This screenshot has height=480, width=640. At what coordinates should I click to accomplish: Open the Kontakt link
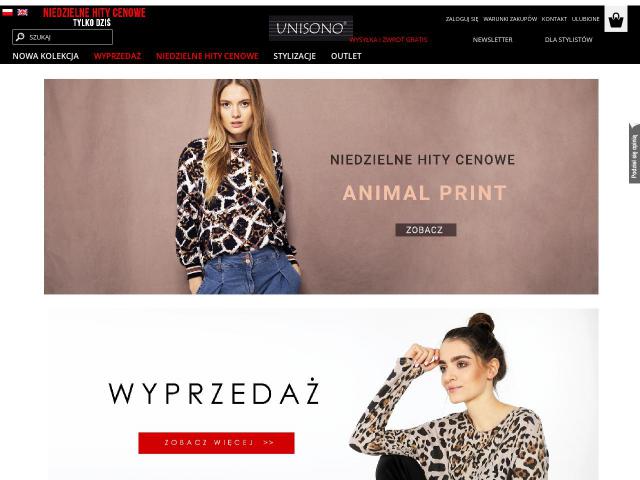[x=554, y=19]
